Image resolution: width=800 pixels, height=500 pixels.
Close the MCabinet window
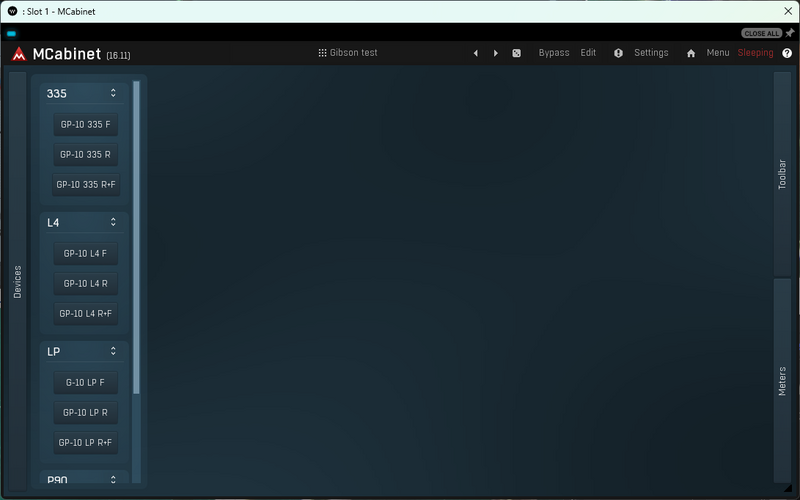pyautogui.click(x=788, y=11)
